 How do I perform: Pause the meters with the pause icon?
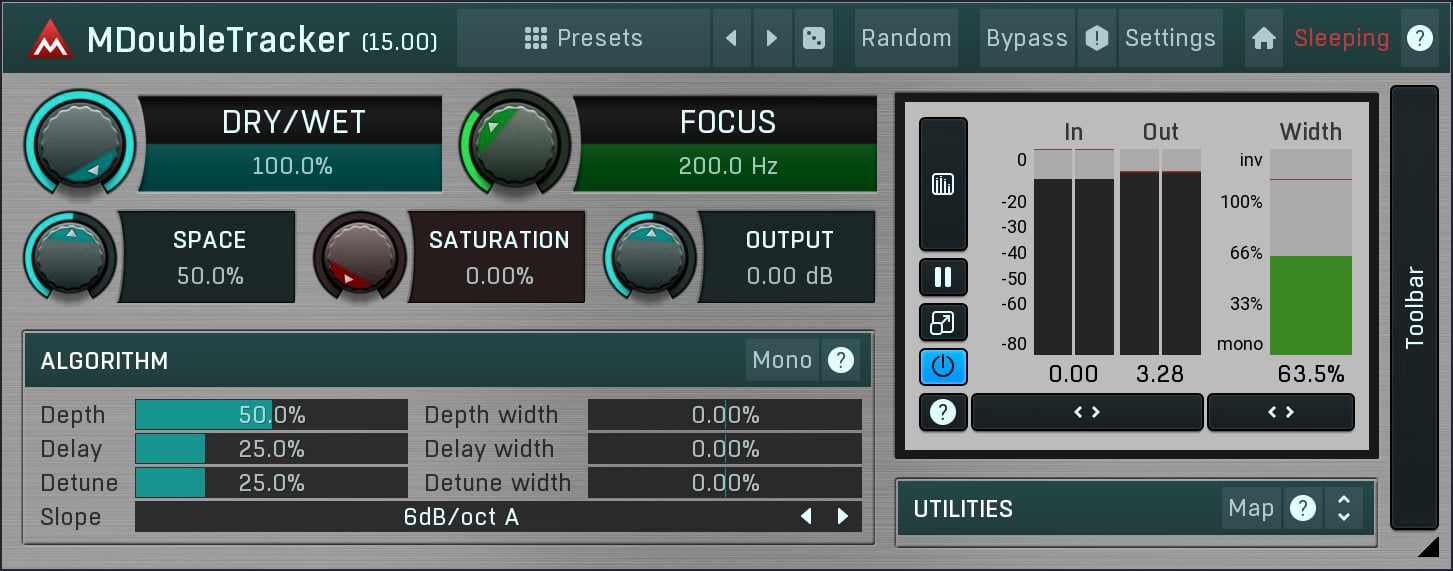(943, 277)
